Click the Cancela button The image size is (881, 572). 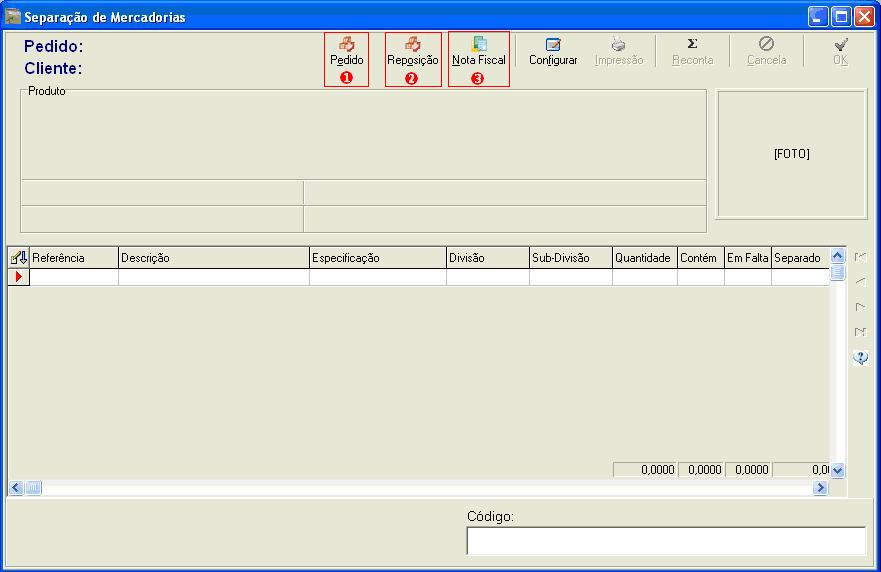pyautogui.click(x=766, y=52)
